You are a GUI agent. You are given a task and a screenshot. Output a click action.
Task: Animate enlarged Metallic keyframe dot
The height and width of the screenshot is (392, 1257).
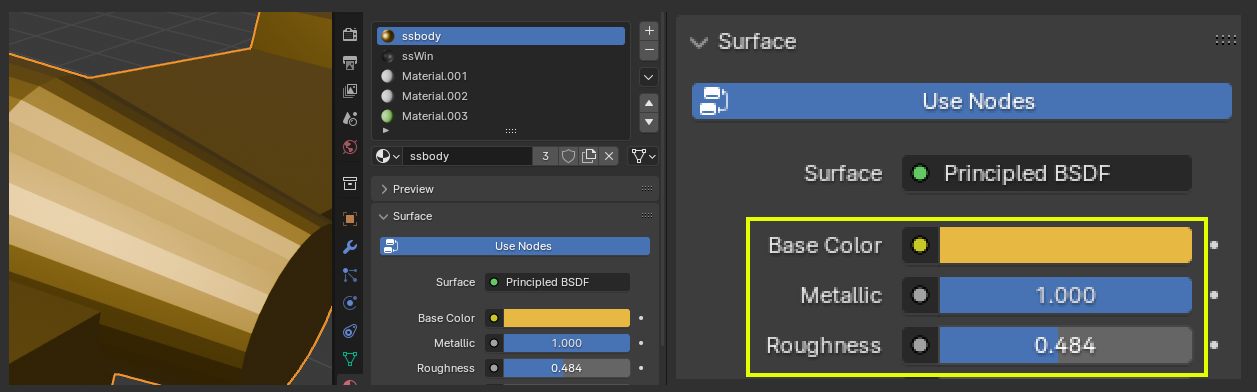[1214, 296]
